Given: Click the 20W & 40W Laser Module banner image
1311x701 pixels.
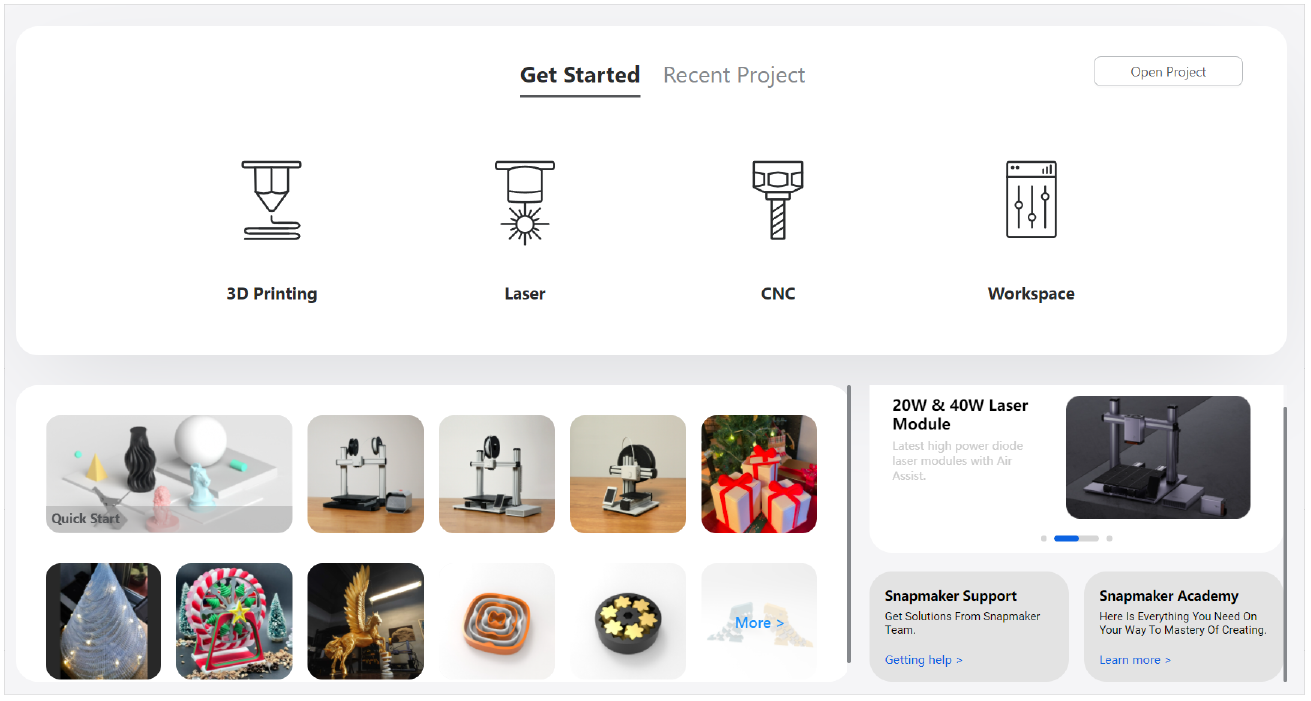Looking at the screenshot, I should coord(1157,457).
